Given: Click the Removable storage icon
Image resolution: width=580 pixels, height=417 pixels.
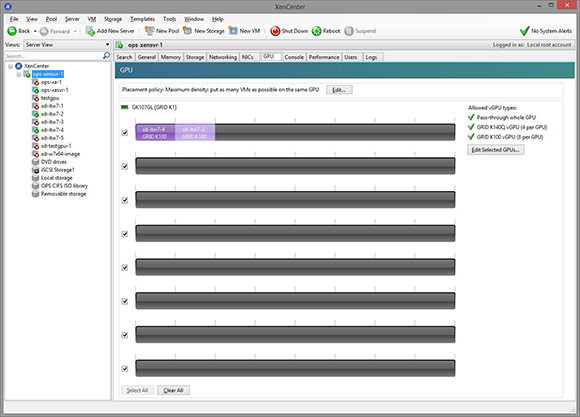Looking at the screenshot, I should (36, 194).
